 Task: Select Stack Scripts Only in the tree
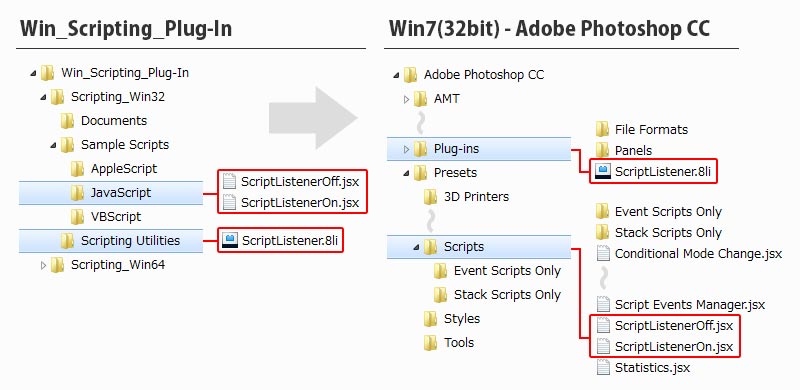[x=507, y=295]
